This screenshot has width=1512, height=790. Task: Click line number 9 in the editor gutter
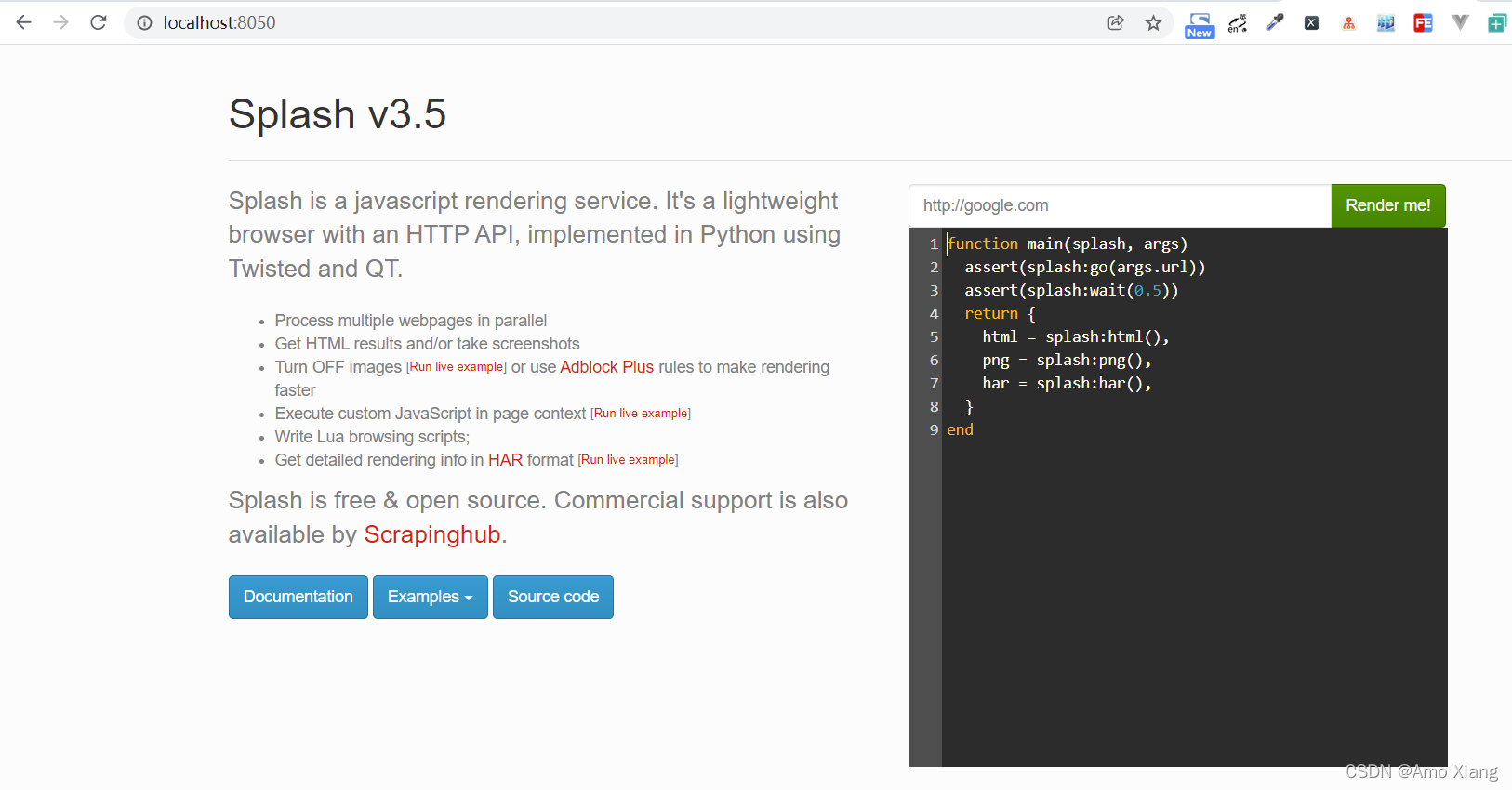[934, 429]
